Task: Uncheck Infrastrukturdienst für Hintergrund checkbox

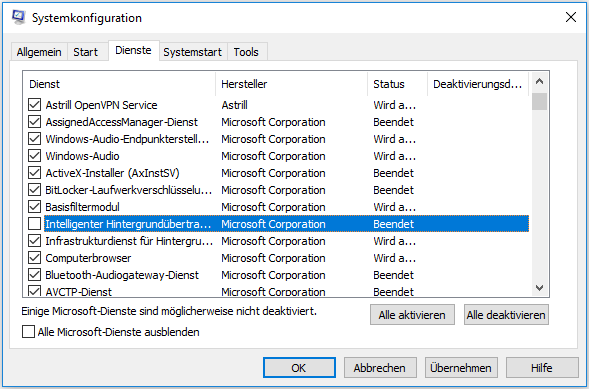Action: pyautogui.click(x=35, y=241)
